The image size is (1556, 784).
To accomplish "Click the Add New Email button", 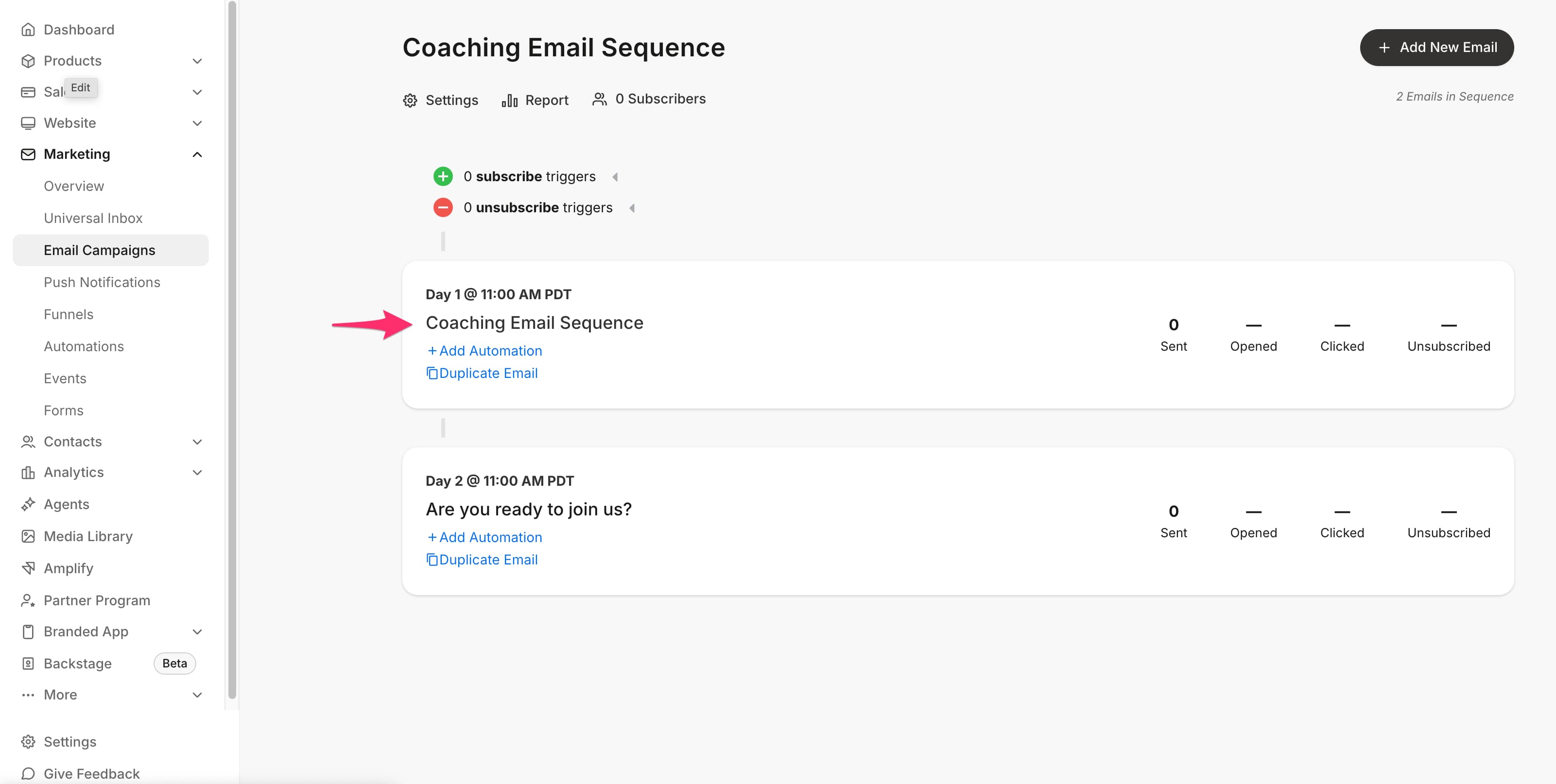I will pyautogui.click(x=1436, y=48).
